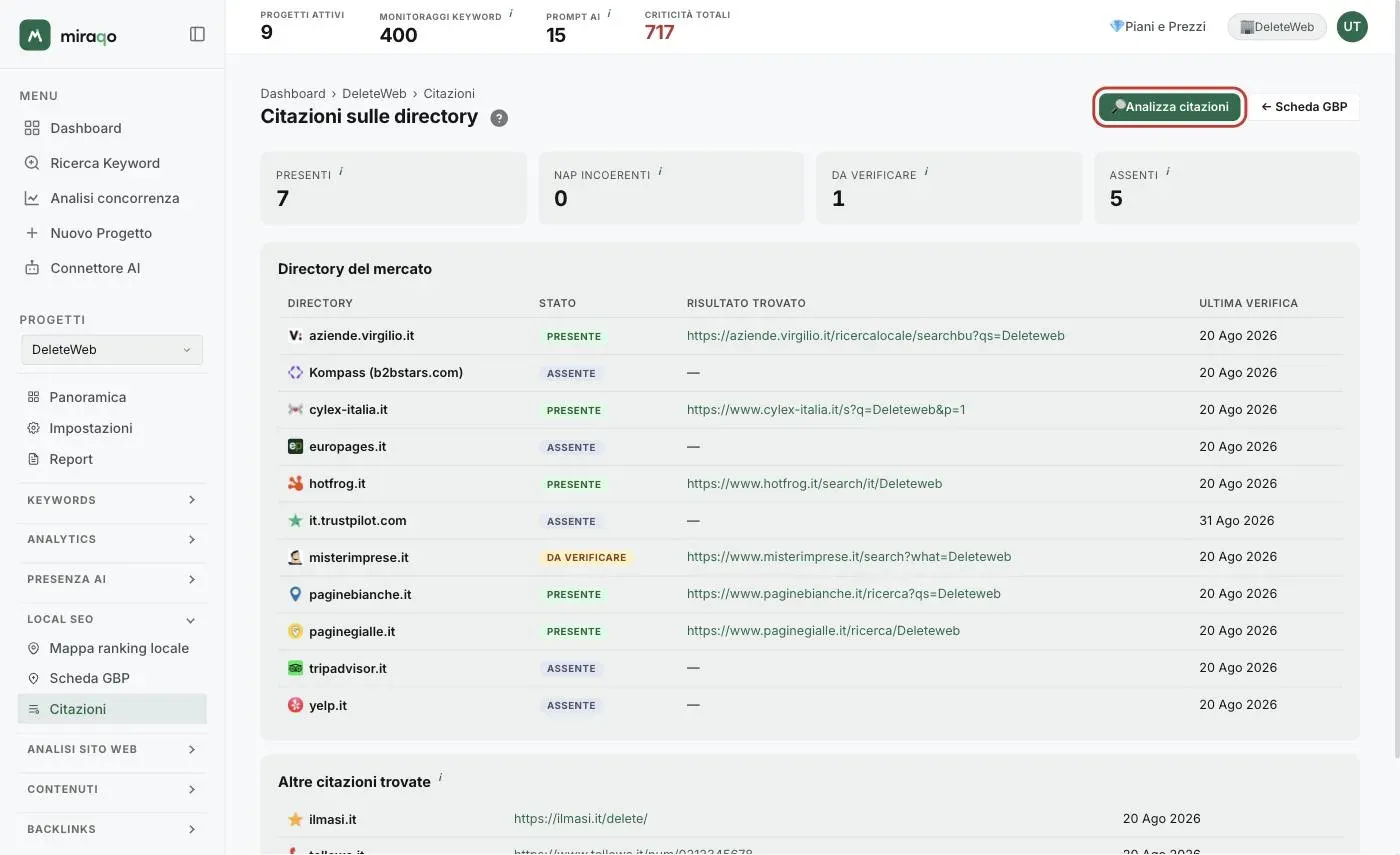
Task: Click the cylex-italia.it favicon
Action: pos(295,410)
